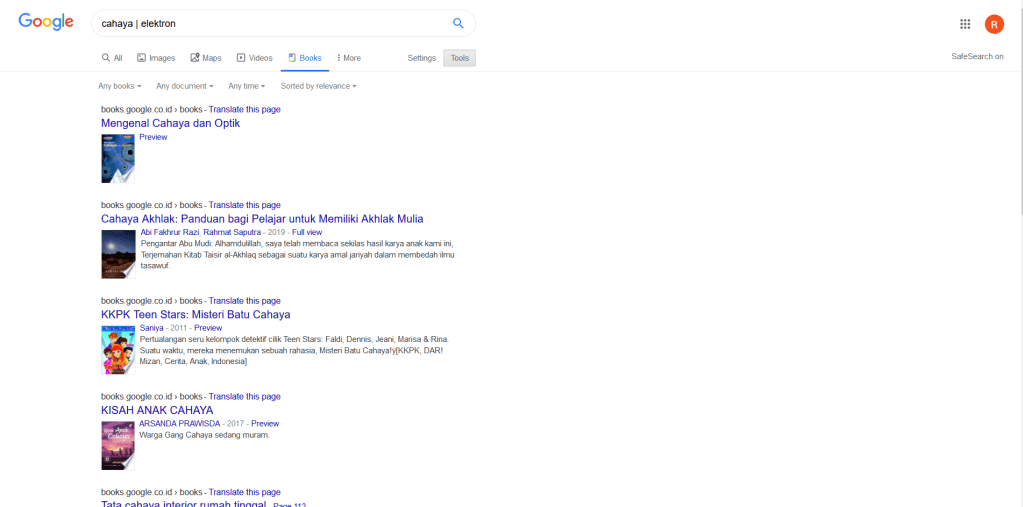
Task: Open the Settings menu
Action: point(421,58)
